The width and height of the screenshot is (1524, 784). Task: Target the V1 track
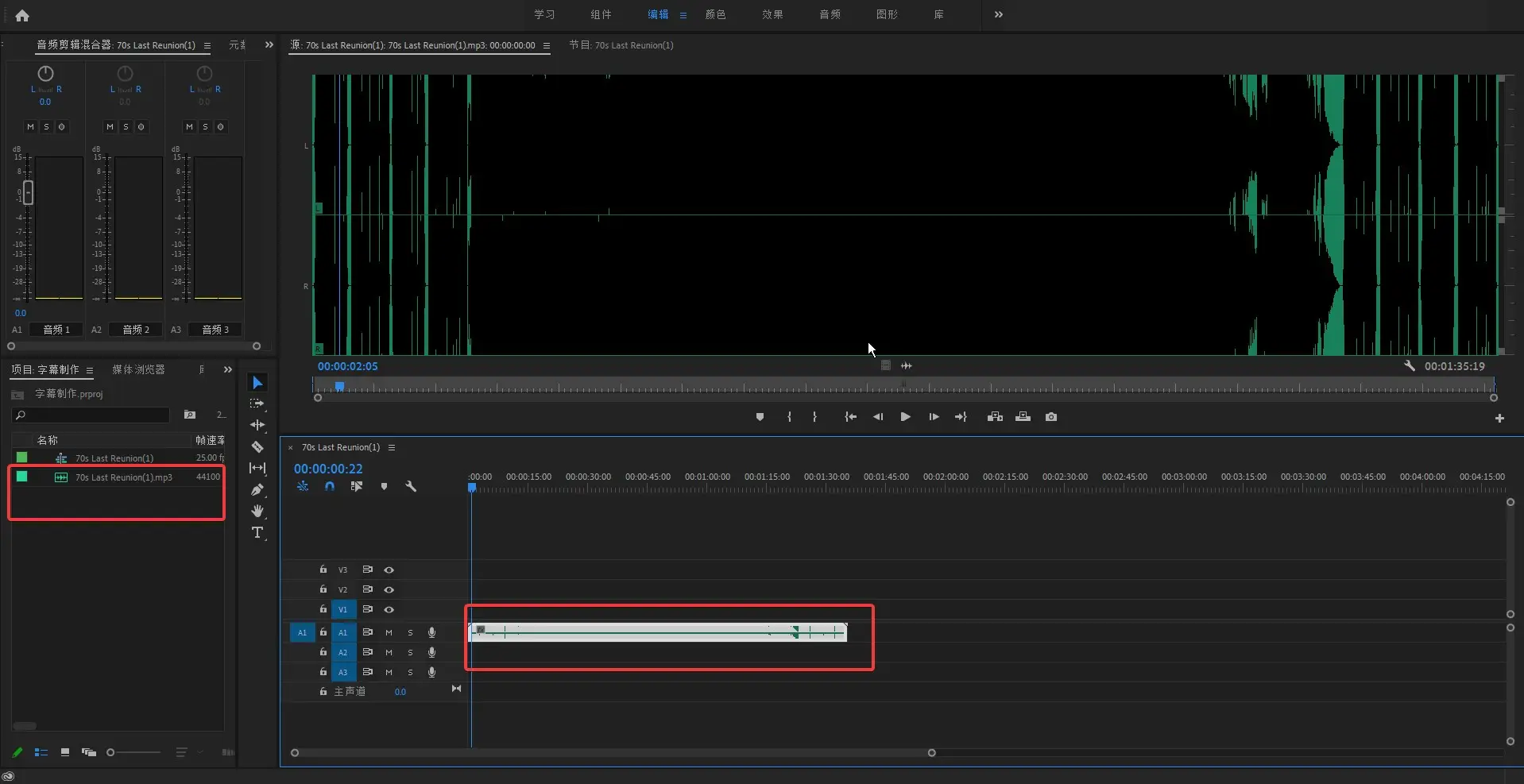343,610
